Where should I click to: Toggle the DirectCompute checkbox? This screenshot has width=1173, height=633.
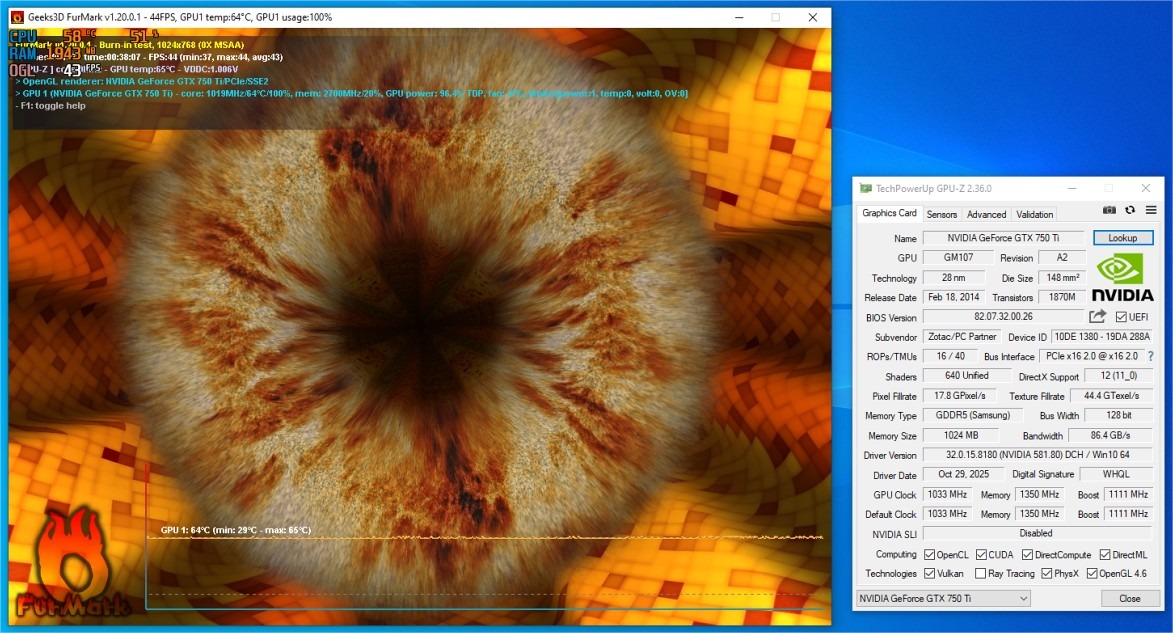(x=1027, y=554)
